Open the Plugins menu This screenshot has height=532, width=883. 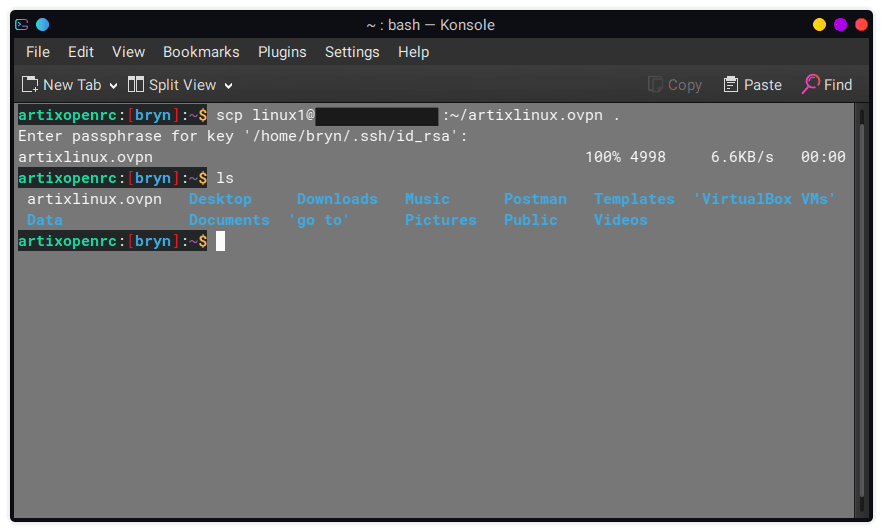[282, 52]
